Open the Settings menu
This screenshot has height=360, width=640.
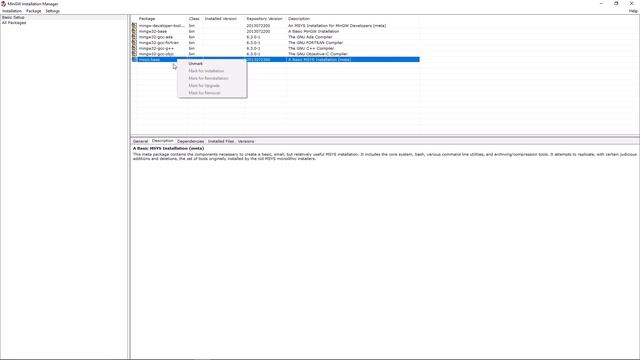point(53,11)
